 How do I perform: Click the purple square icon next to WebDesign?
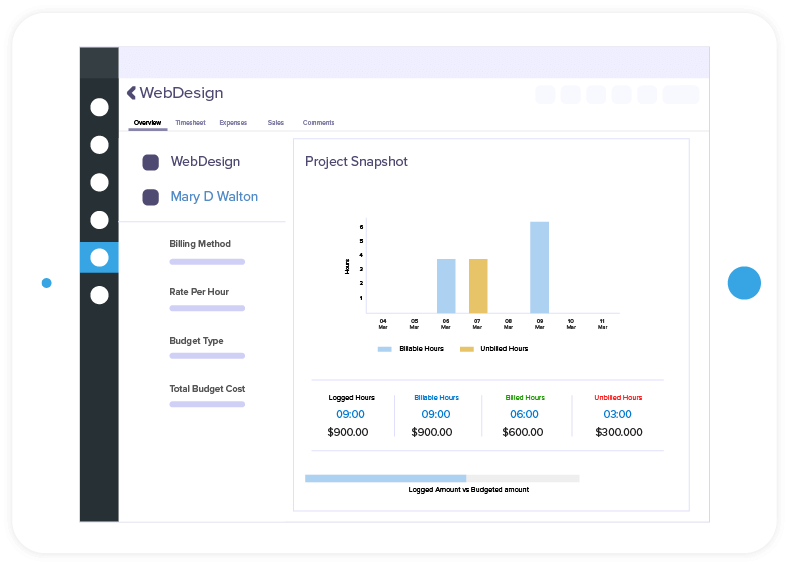[x=151, y=162]
